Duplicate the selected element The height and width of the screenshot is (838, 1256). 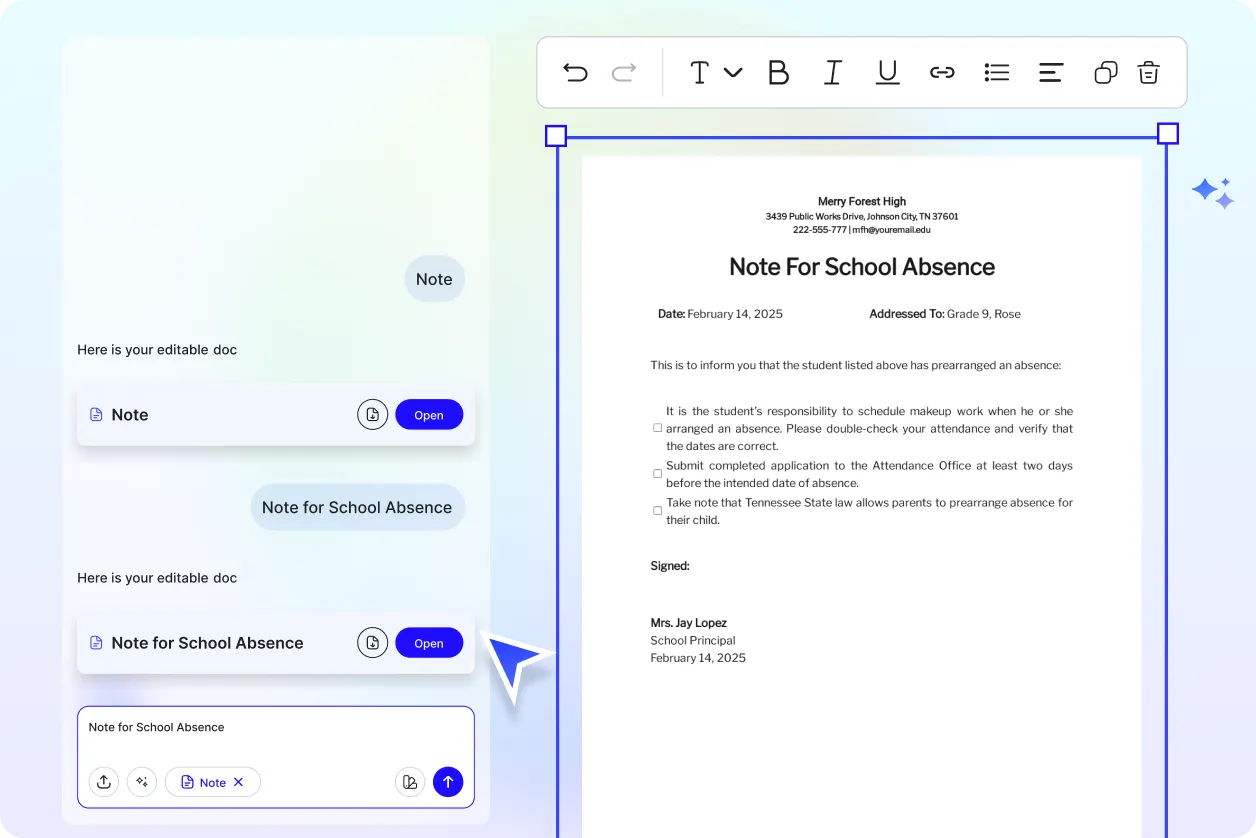click(x=1105, y=72)
